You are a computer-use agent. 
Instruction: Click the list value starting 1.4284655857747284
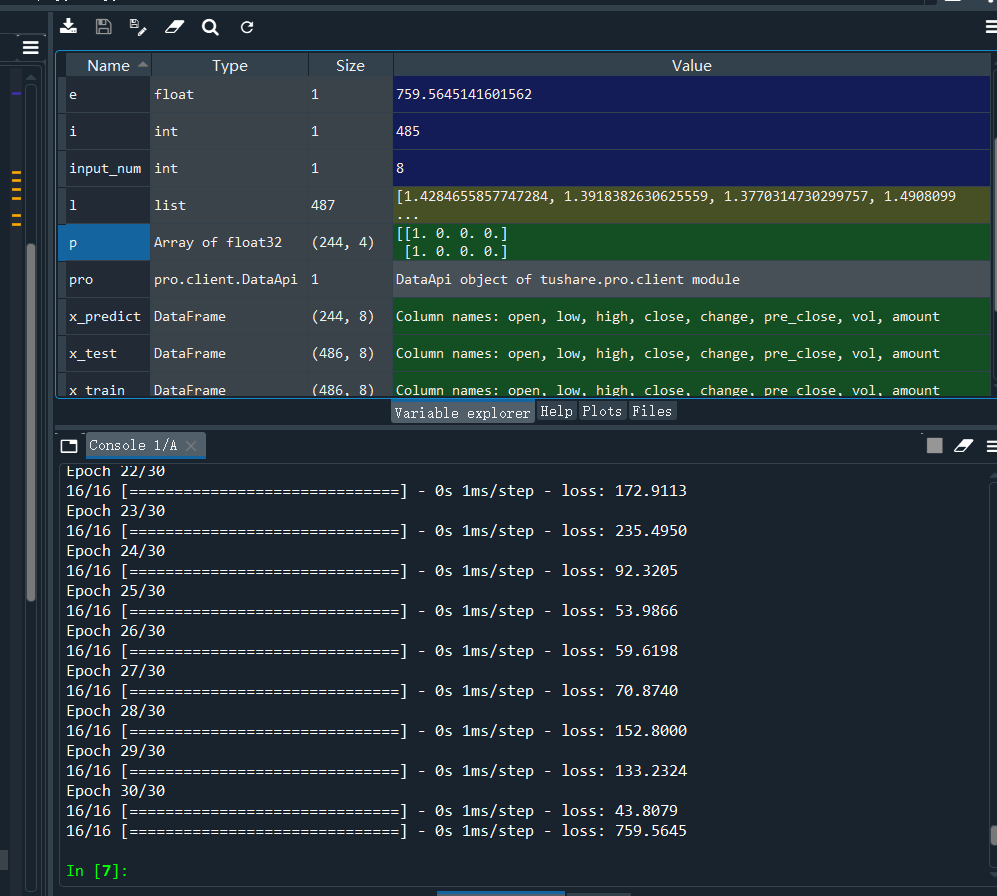[692, 205]
